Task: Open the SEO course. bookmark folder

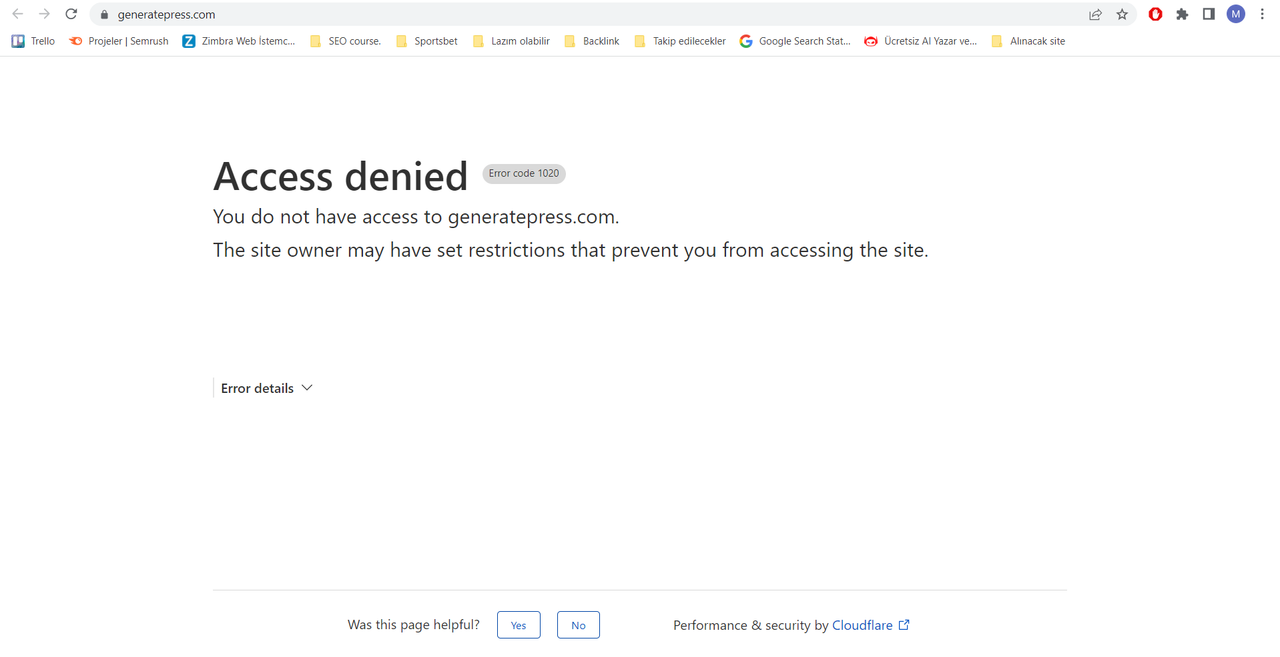Action: [x=346, y=41]
